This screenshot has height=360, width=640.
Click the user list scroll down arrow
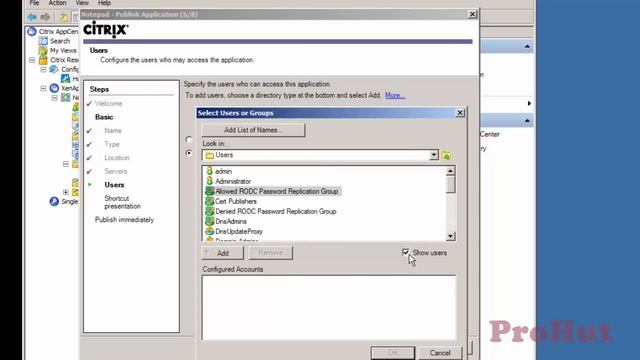(450, 236)
